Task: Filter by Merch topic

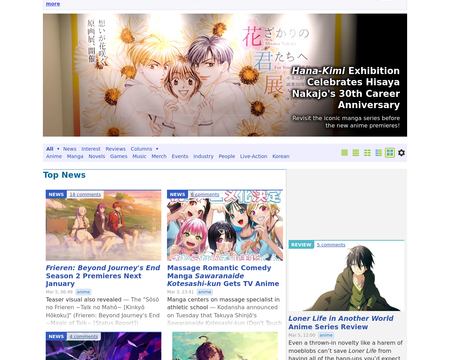Action: [x=159, y=156]
